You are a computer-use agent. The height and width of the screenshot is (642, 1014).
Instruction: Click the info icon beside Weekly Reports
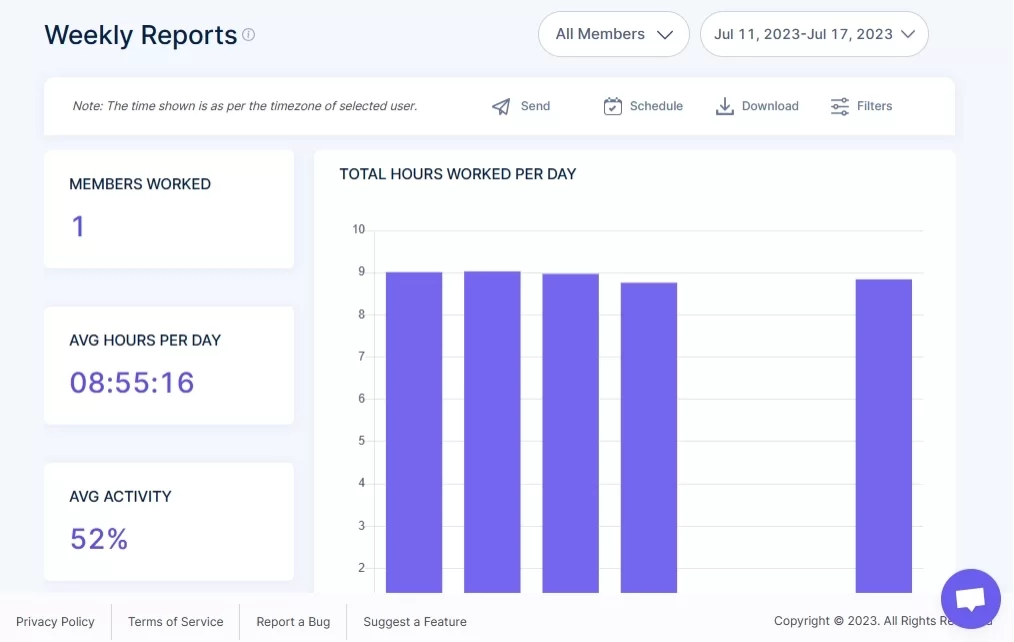(247, 35)
